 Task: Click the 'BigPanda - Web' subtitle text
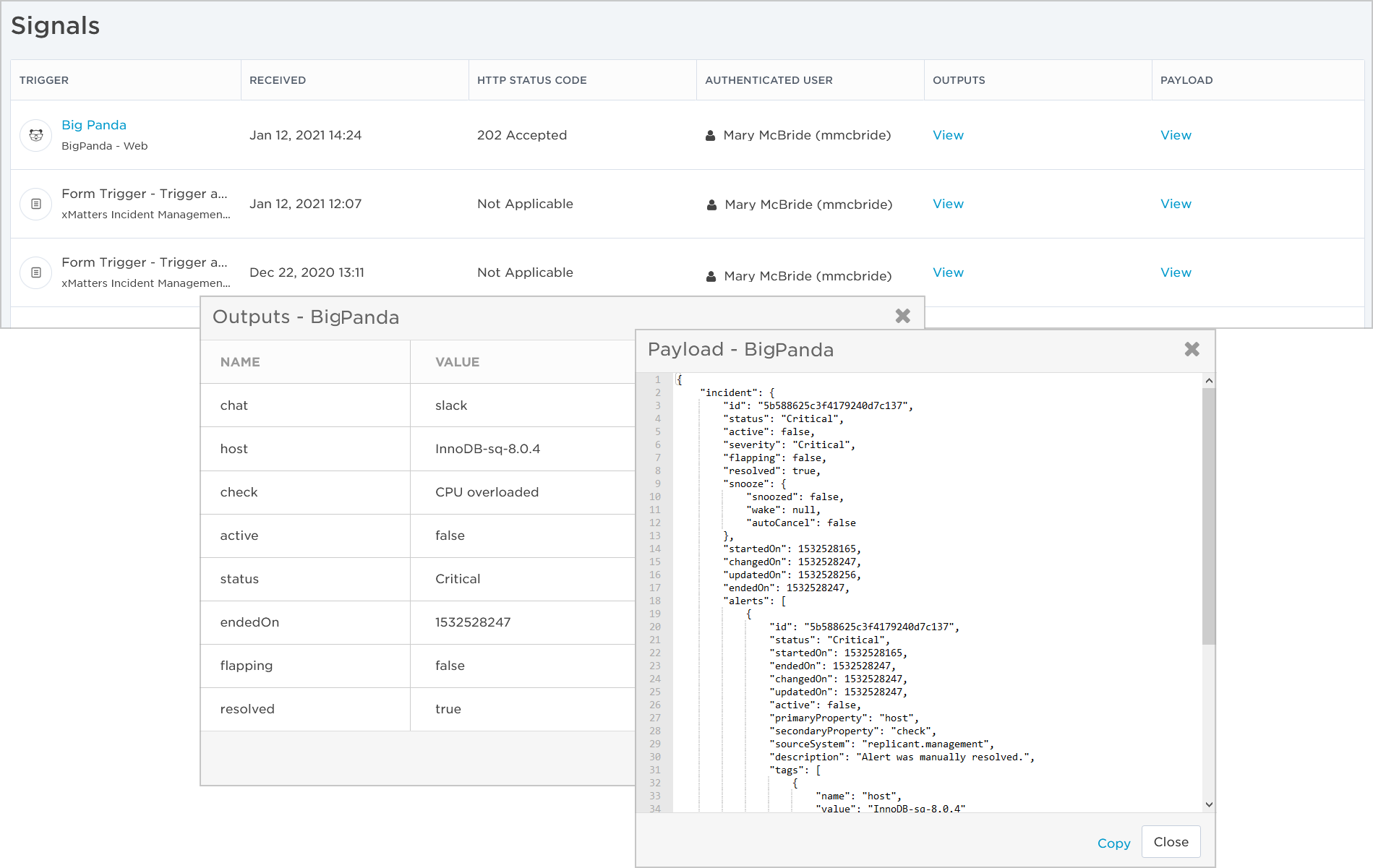pos(105,146)
